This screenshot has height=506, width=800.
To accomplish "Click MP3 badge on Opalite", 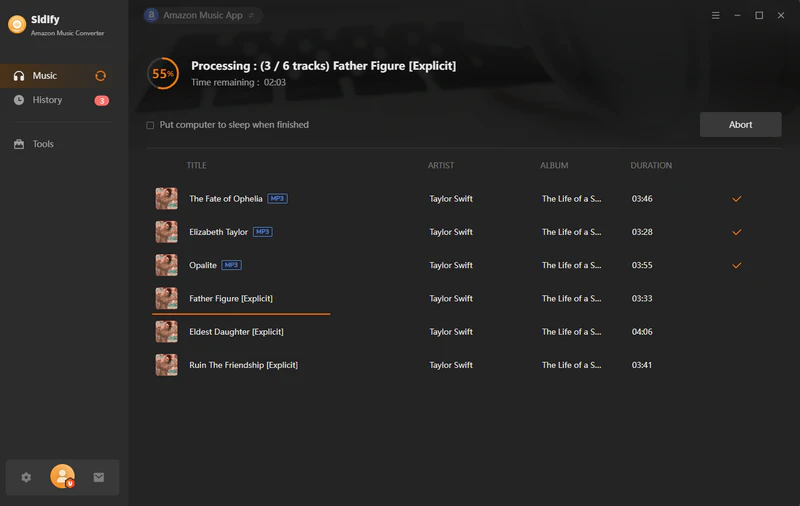I will (232, 265).
